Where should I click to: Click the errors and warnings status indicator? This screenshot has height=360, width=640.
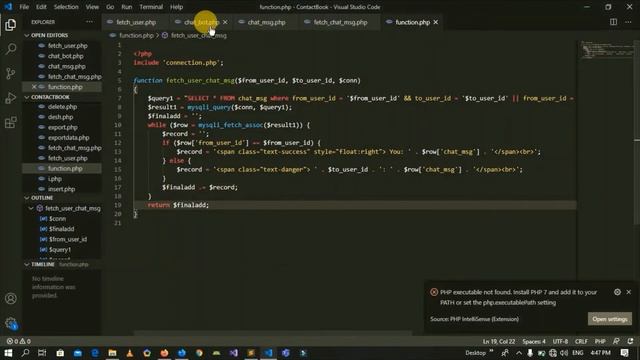tap(18, 341)
